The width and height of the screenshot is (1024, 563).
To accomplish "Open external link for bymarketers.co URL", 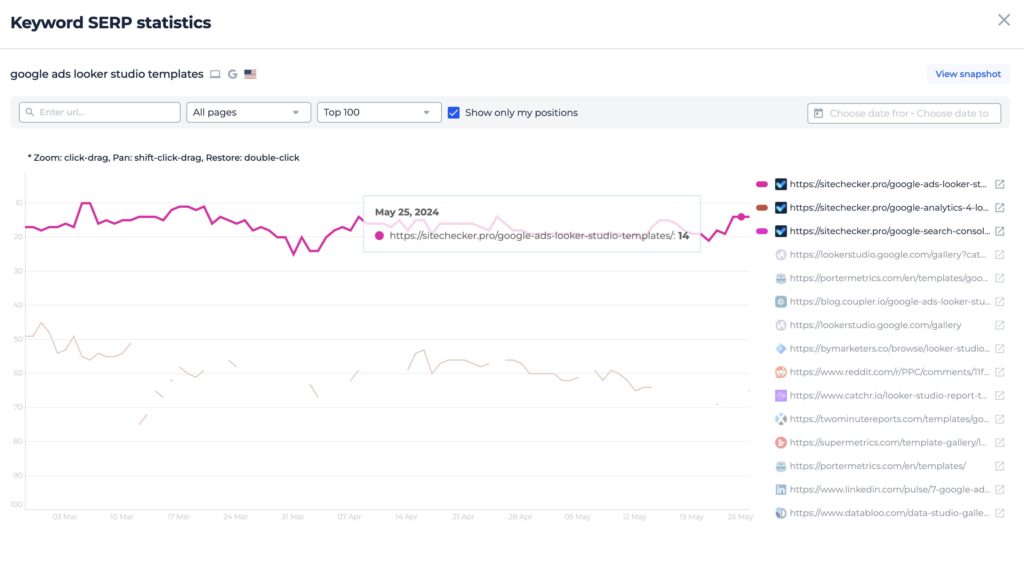I will [x=999, y=349].
